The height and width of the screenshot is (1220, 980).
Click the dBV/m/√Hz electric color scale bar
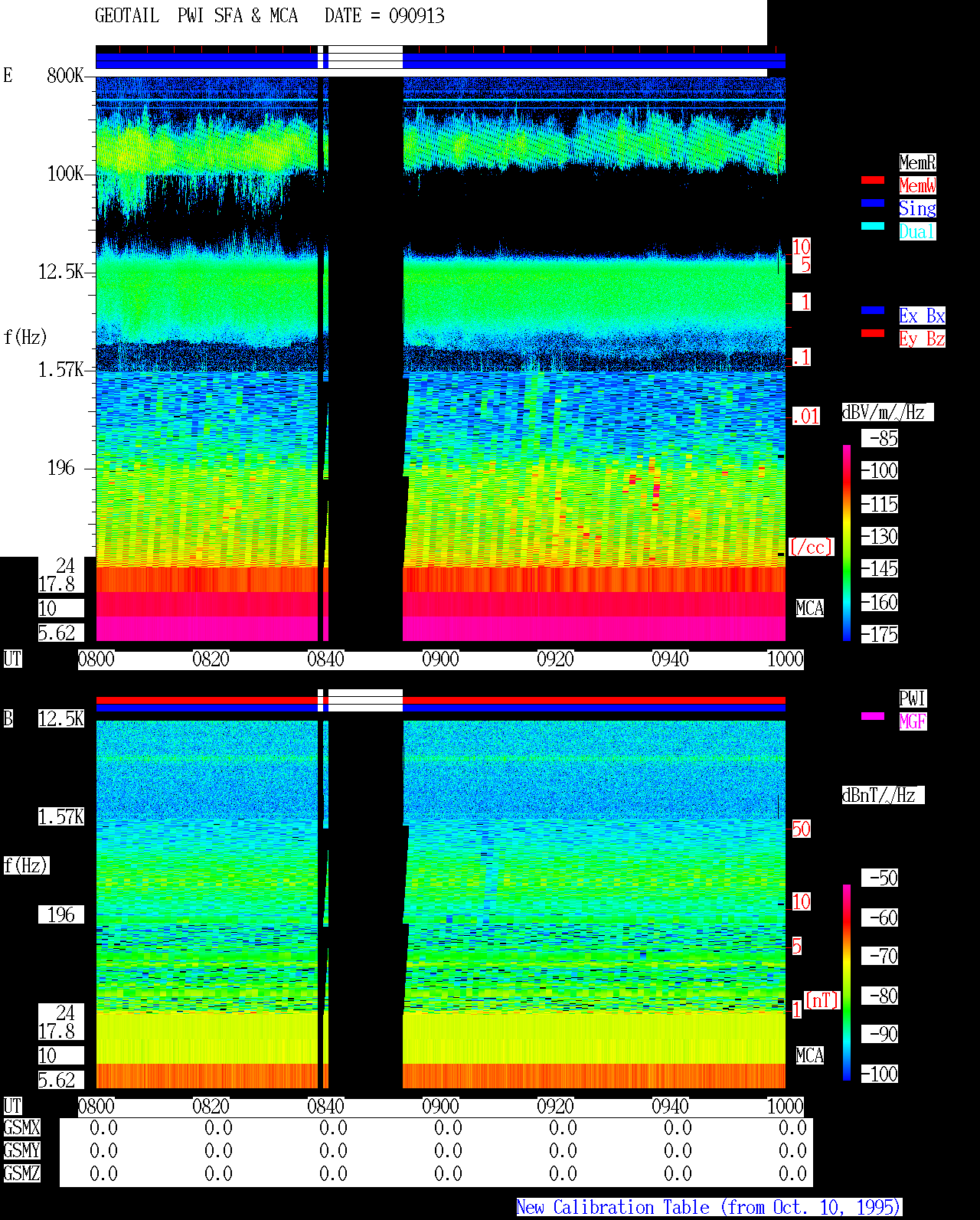coord(847,543)
